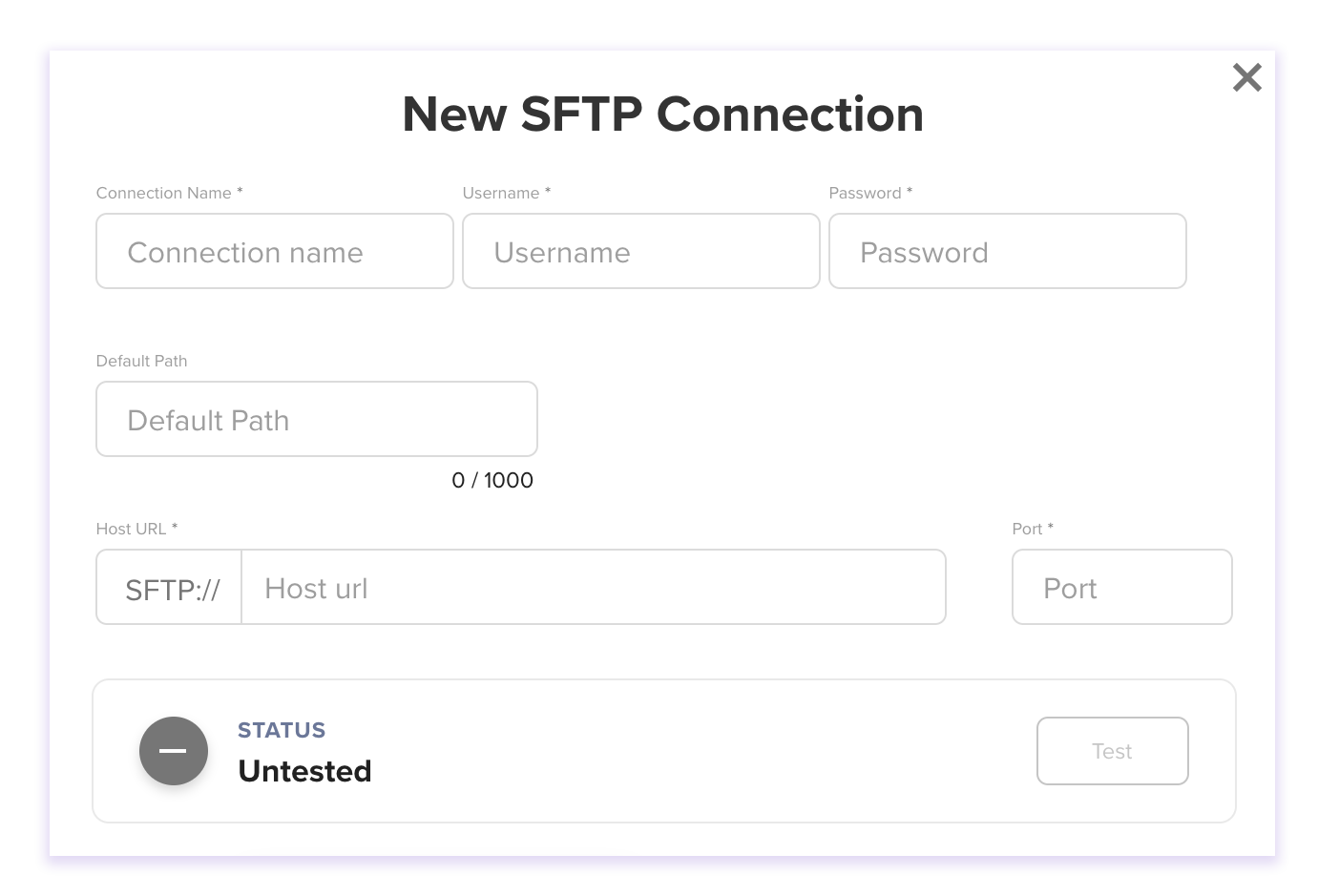Click the Host URL * label
The image size is (1339, 896).
[136, 529]
